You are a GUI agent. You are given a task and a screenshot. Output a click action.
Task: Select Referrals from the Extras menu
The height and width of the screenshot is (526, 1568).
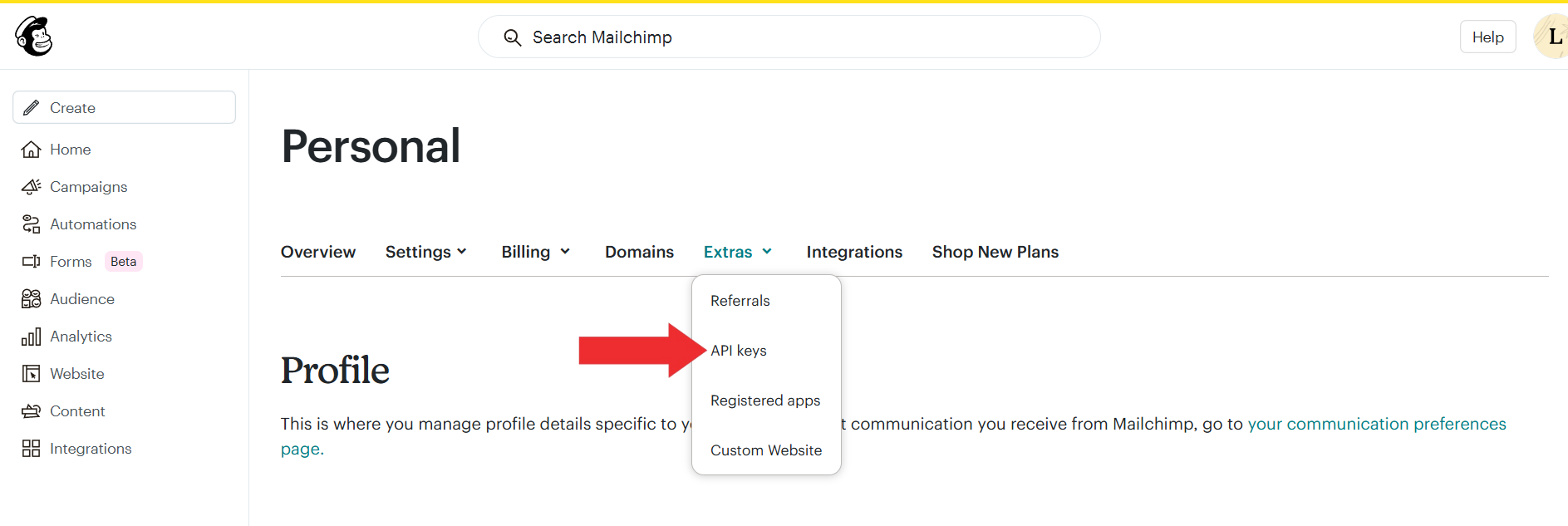point(740,301)
